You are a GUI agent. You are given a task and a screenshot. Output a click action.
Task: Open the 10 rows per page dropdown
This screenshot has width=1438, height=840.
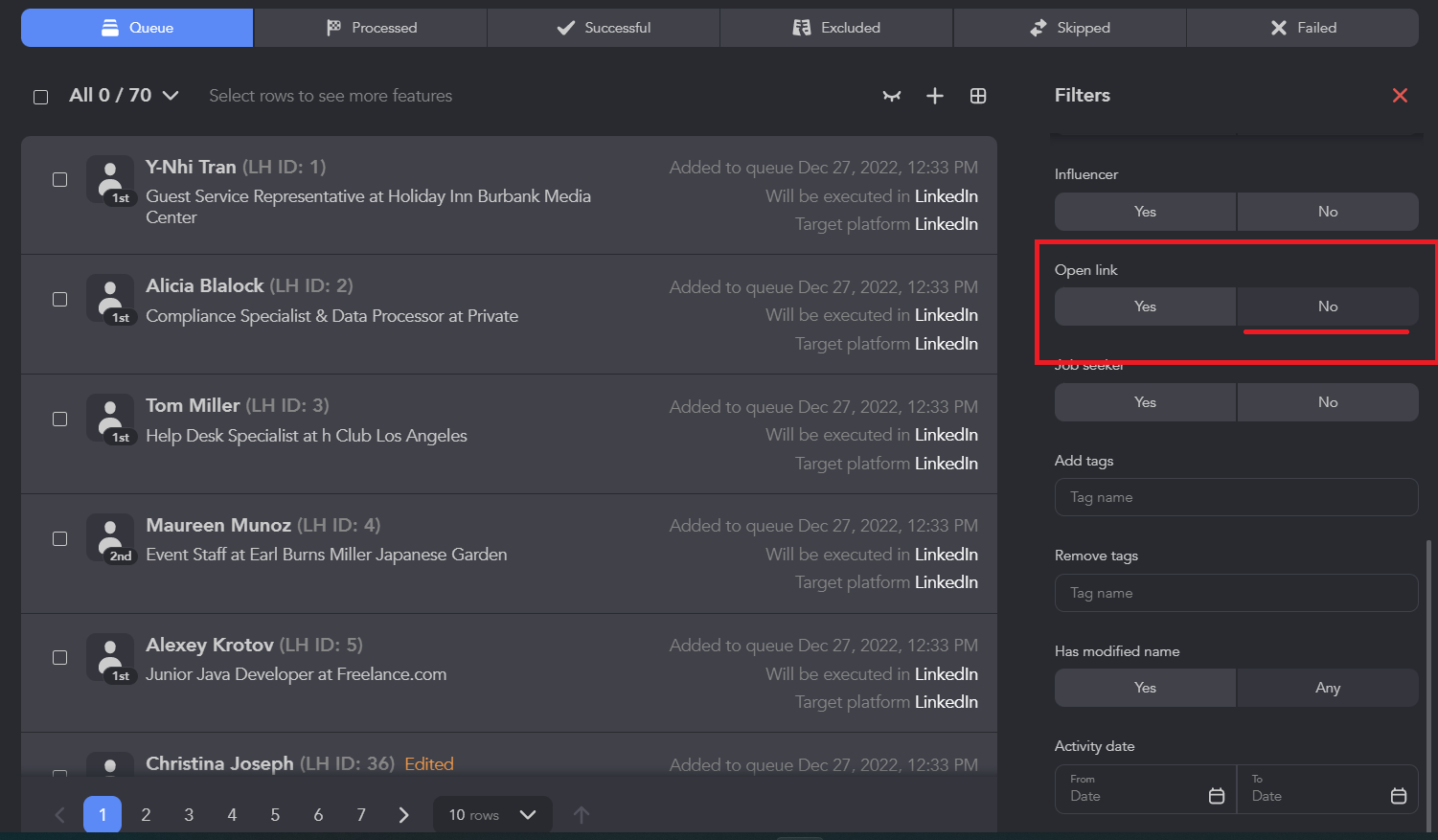[492, 815]
